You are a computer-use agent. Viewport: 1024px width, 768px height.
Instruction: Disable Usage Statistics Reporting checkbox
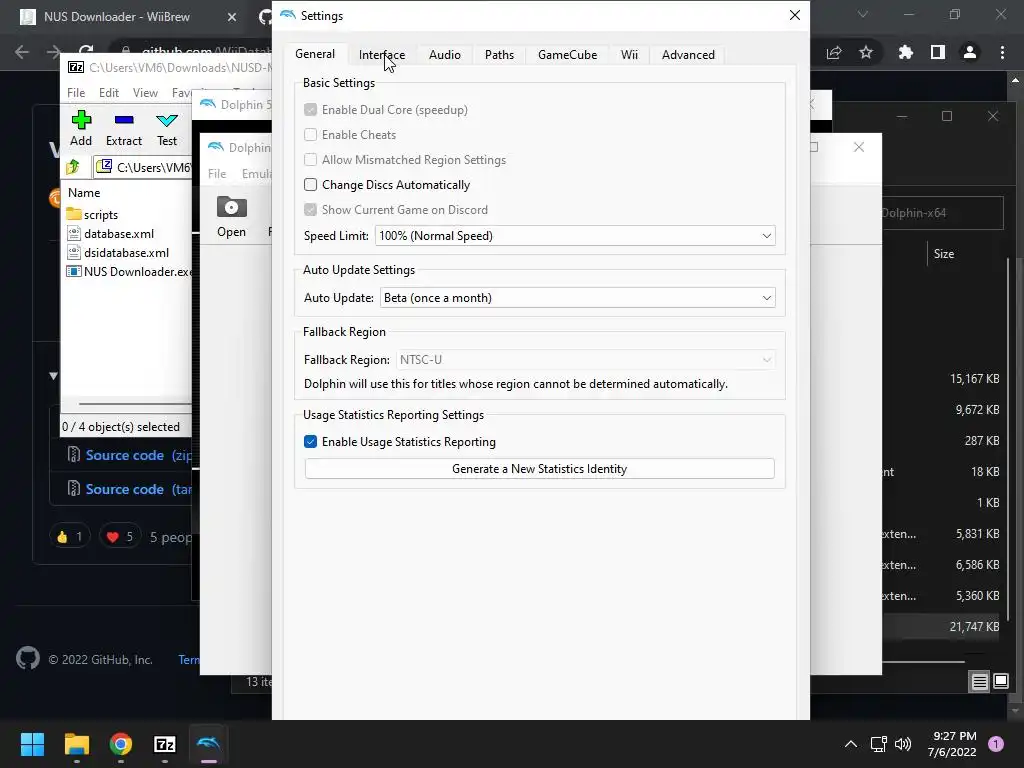point(310,442)
